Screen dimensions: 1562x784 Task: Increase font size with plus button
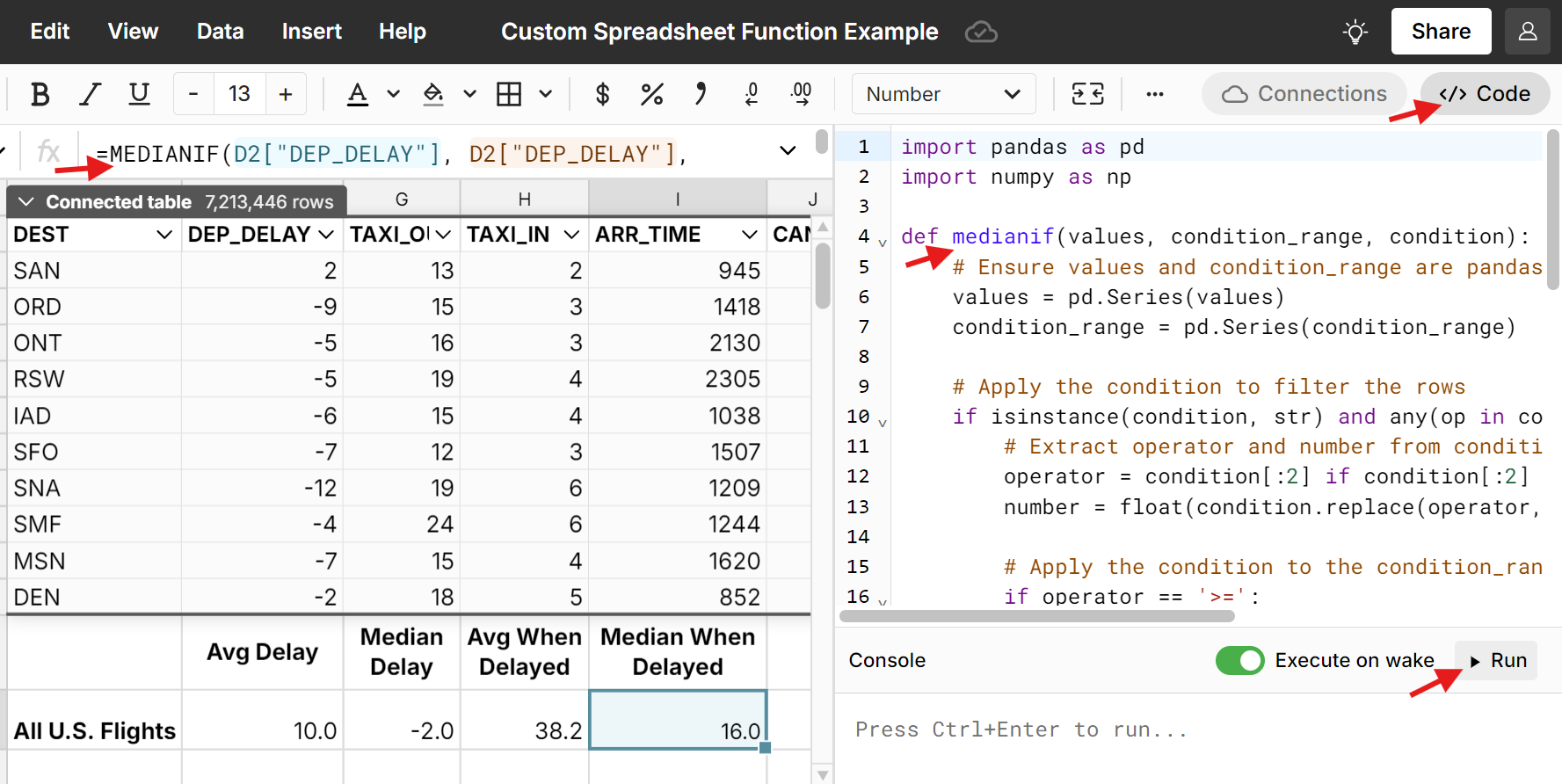(x=286, y=94)
